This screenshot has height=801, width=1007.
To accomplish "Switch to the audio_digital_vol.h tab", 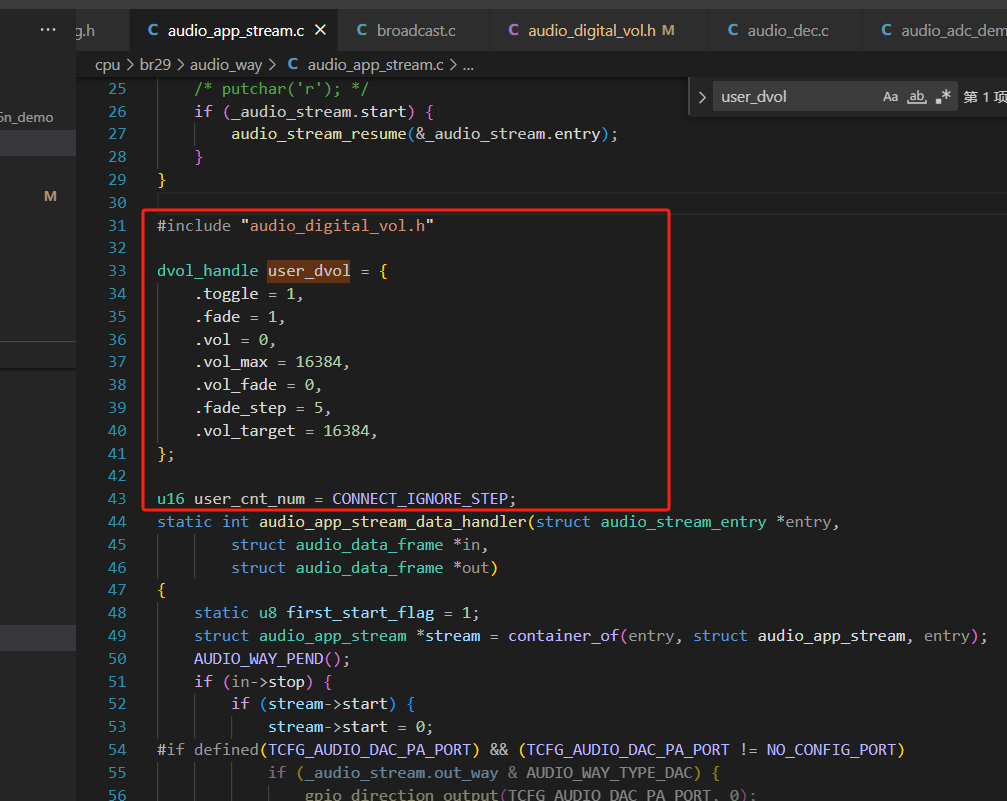I will [599, 30].
